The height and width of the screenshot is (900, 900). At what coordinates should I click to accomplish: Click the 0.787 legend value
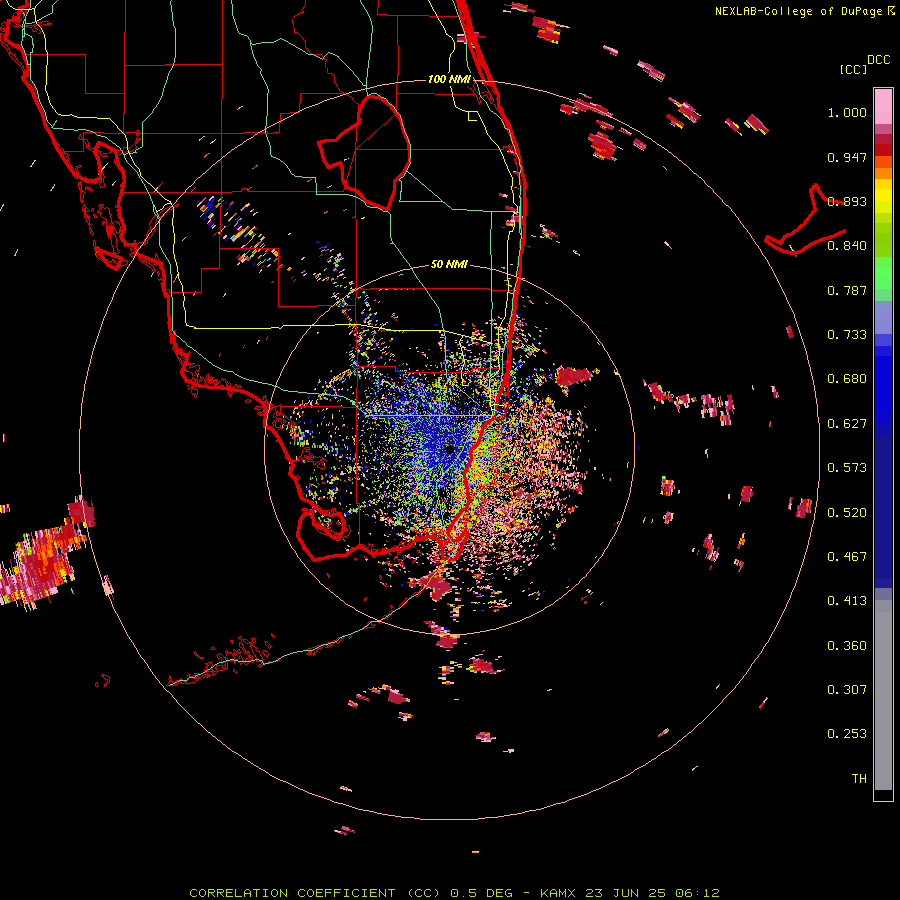coord(847,290)
